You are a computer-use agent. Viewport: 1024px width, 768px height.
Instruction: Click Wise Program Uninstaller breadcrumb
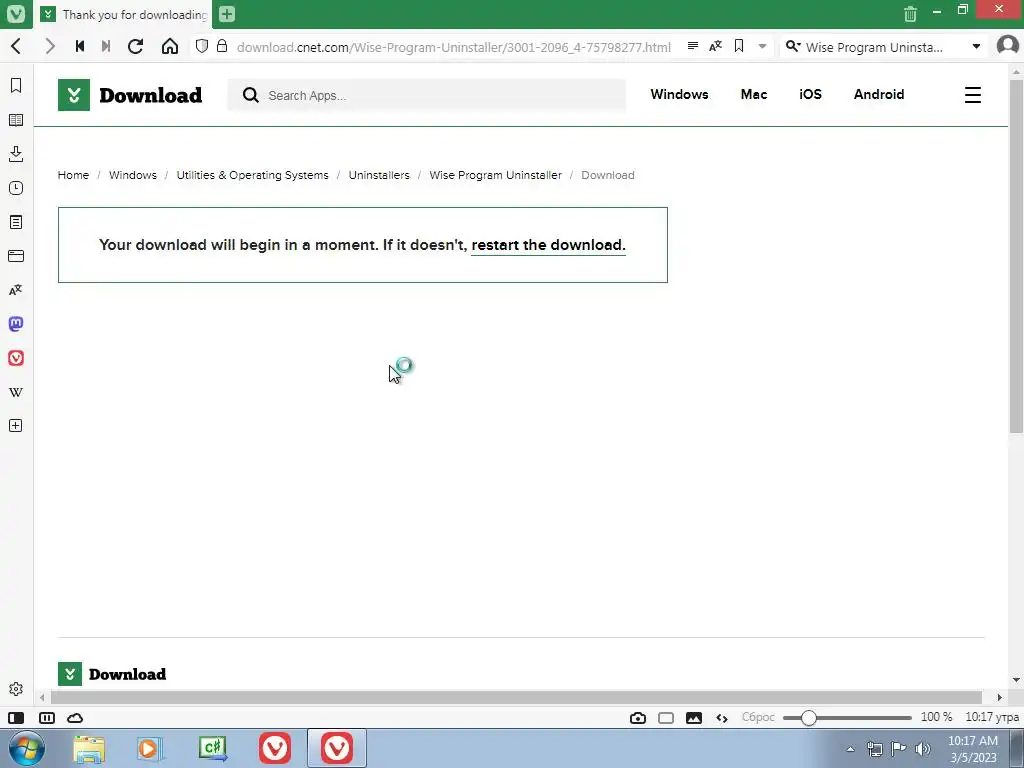pos(496,175)
